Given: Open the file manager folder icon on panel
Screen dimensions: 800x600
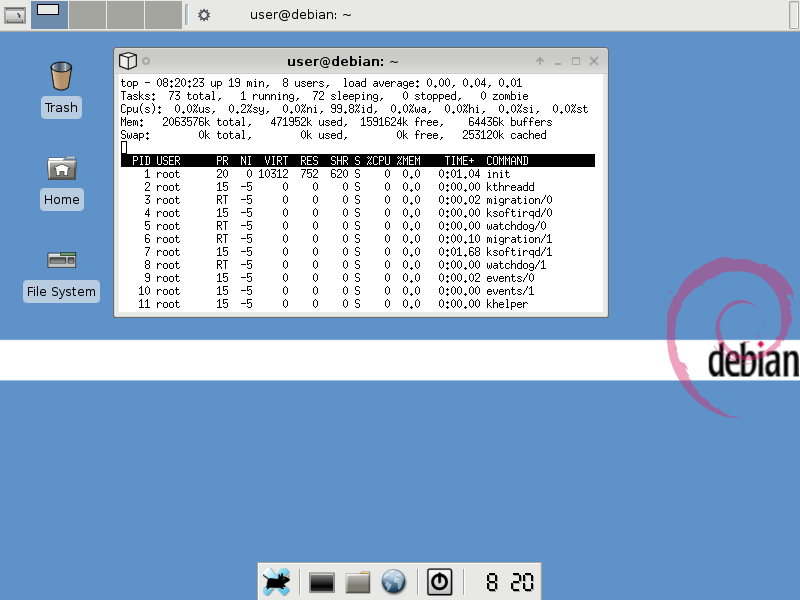Looking at the screenshot, I should 357,581.
